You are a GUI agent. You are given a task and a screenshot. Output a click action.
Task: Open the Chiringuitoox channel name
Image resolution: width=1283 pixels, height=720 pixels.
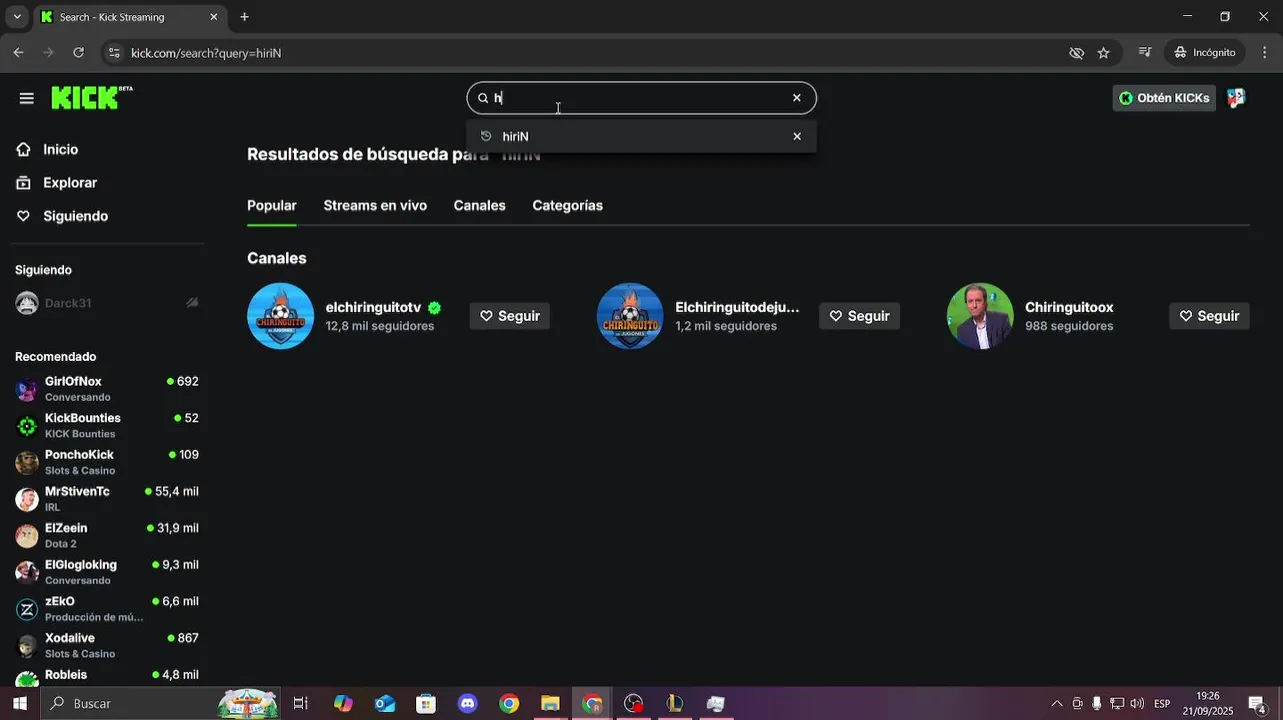click(x=1069, y=307)
